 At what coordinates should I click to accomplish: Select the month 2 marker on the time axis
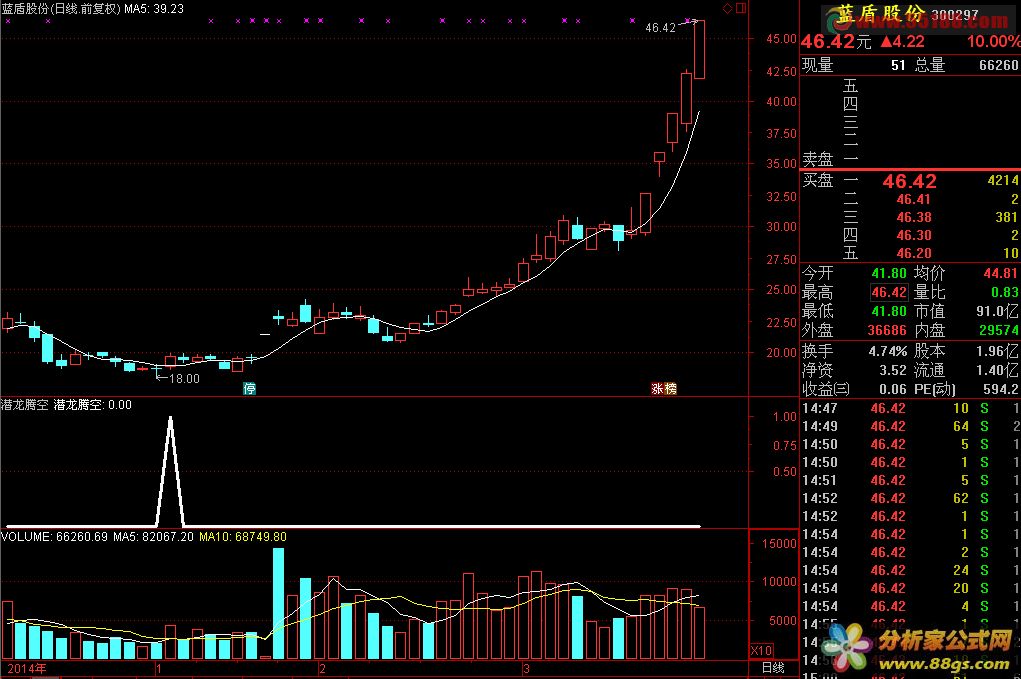[322, 668]
